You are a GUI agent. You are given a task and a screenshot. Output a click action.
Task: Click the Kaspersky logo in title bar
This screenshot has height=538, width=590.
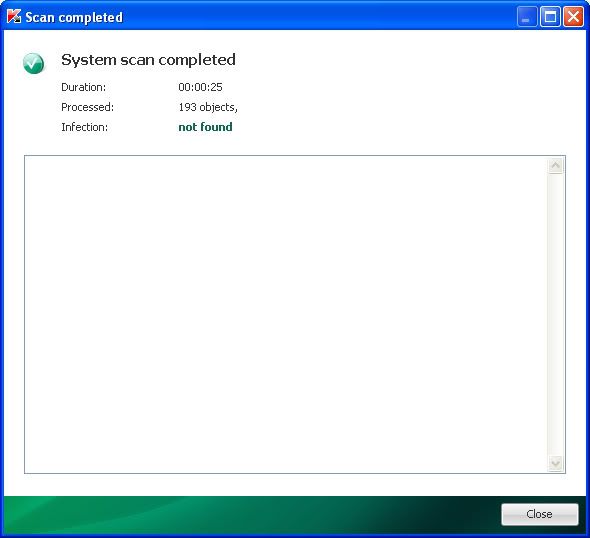(14, 16)
